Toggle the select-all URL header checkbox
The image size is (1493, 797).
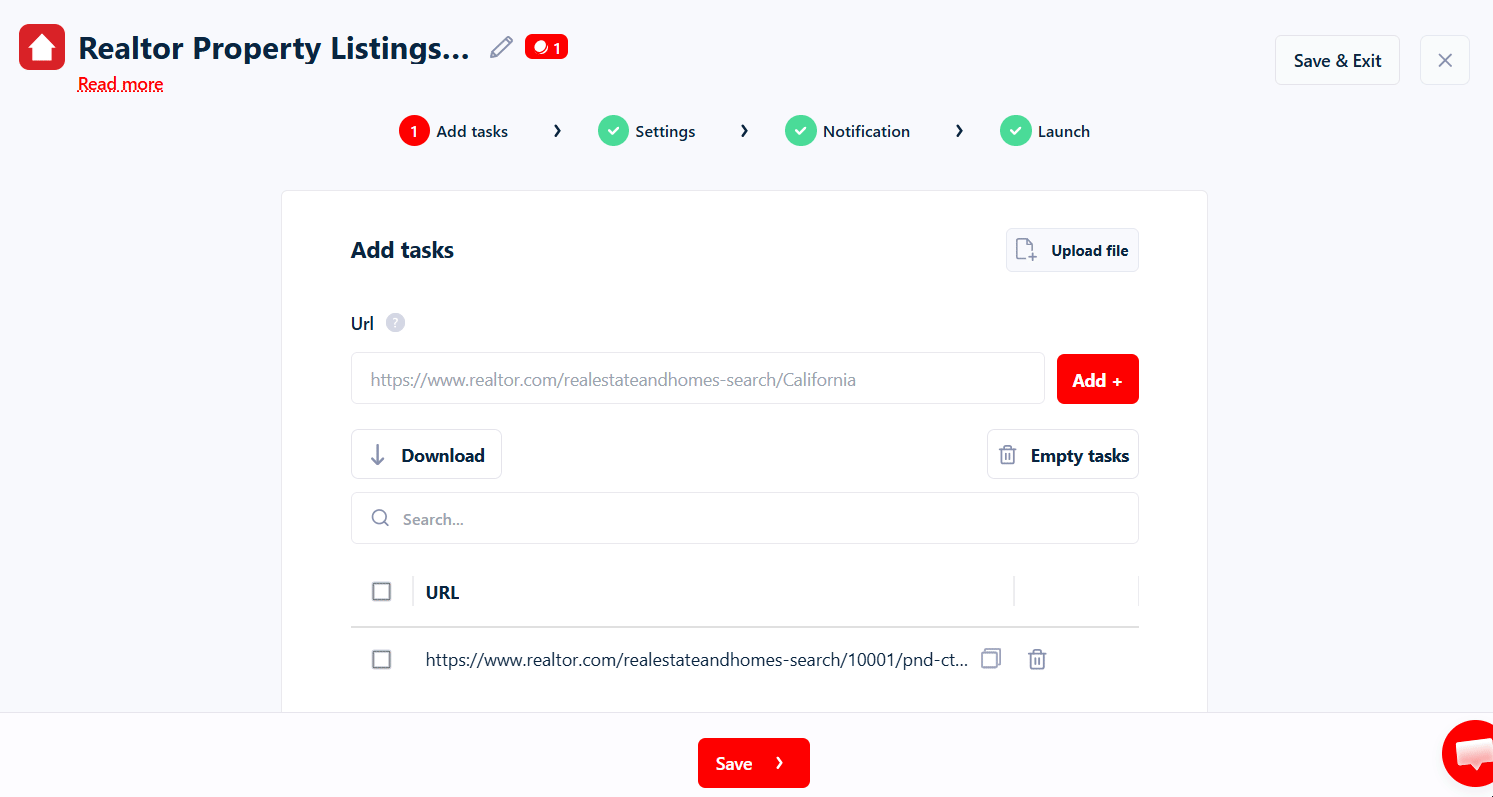click(381, 592)
